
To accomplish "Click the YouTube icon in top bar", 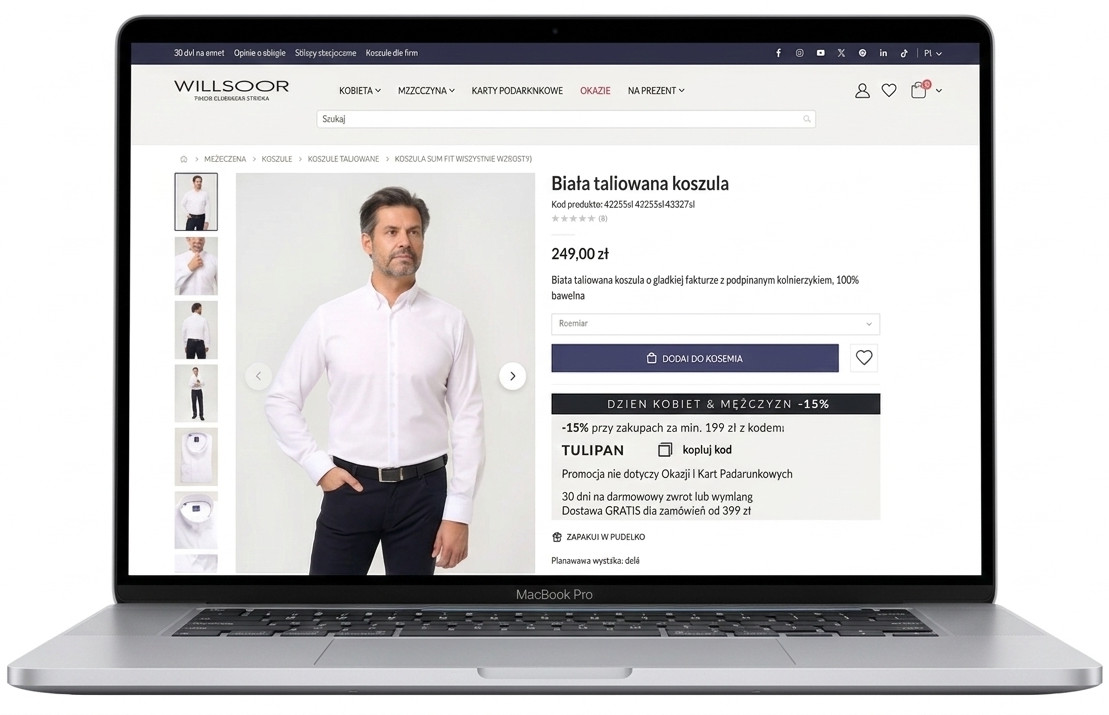I will click(820, 53).
